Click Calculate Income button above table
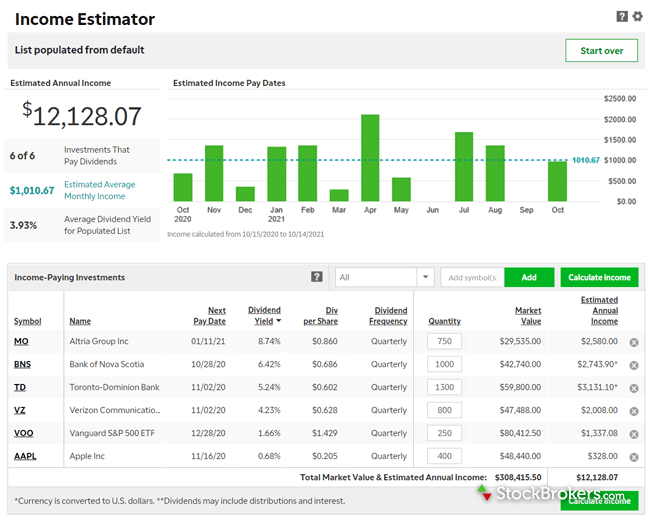 (599, 277)
